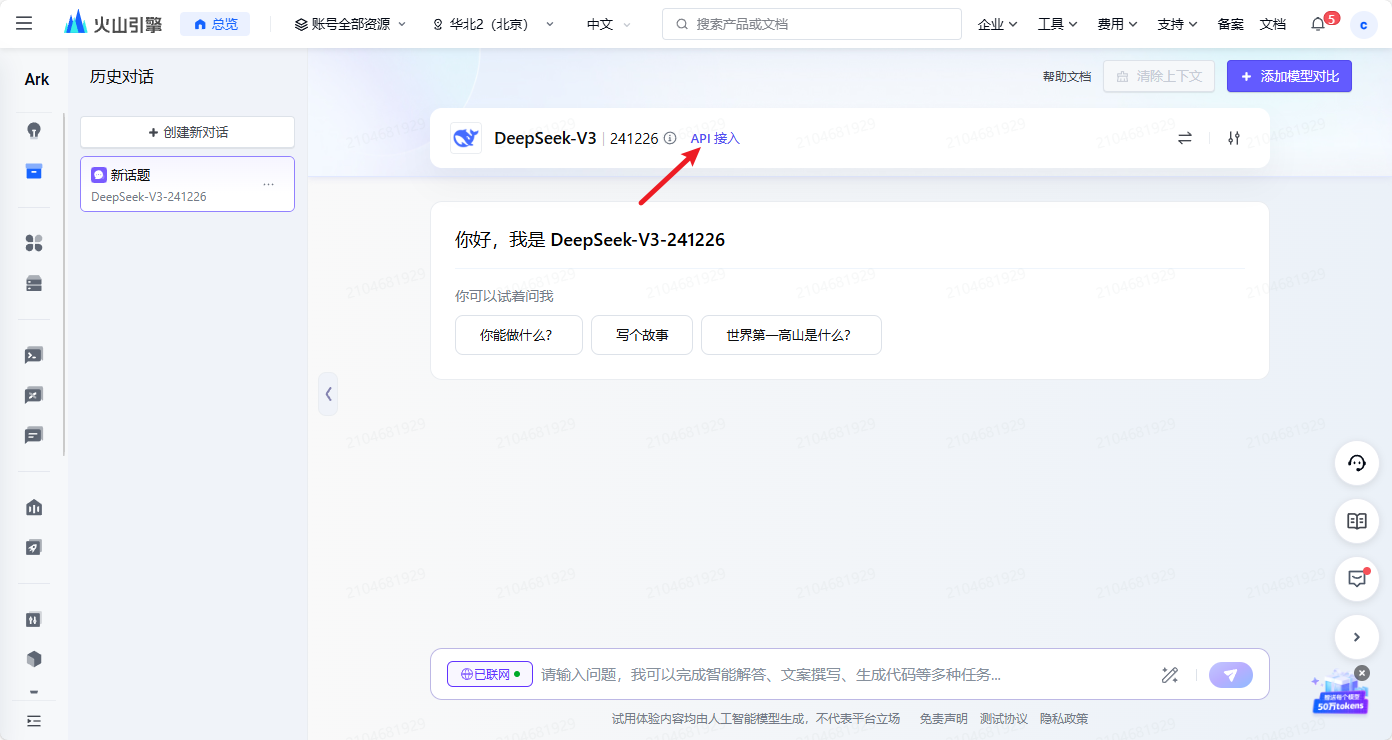This screenshot has height=740, width=1392.
Task: Select the 新话题 conversation entry
Action: click(187, 184)
